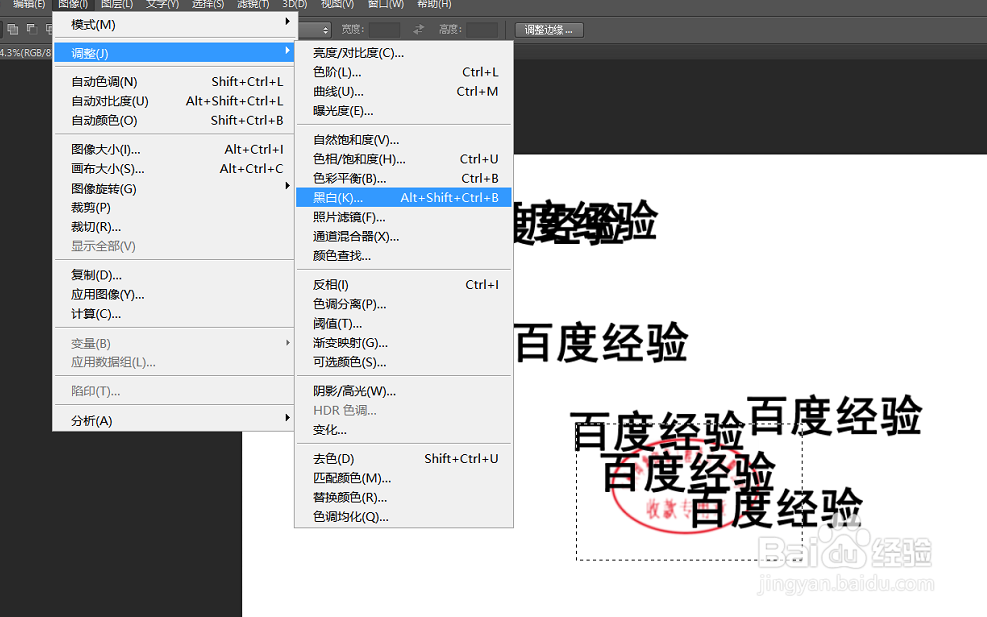
Task: Click the highlighted 黑白(K)... item
Action: [x=403, y=198]
